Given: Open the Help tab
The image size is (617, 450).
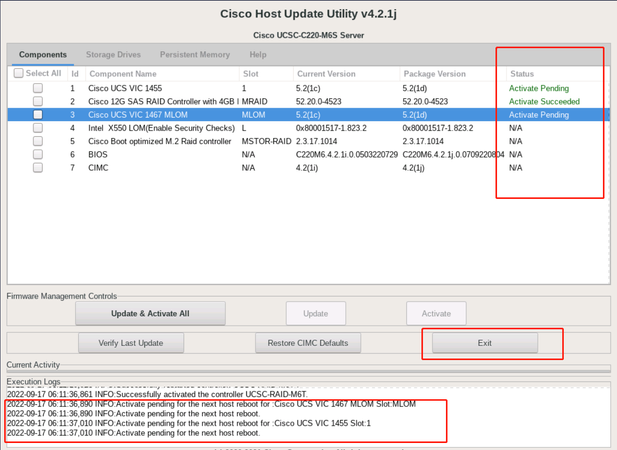Looking at the screenshot, I should (x=258, y=55).
